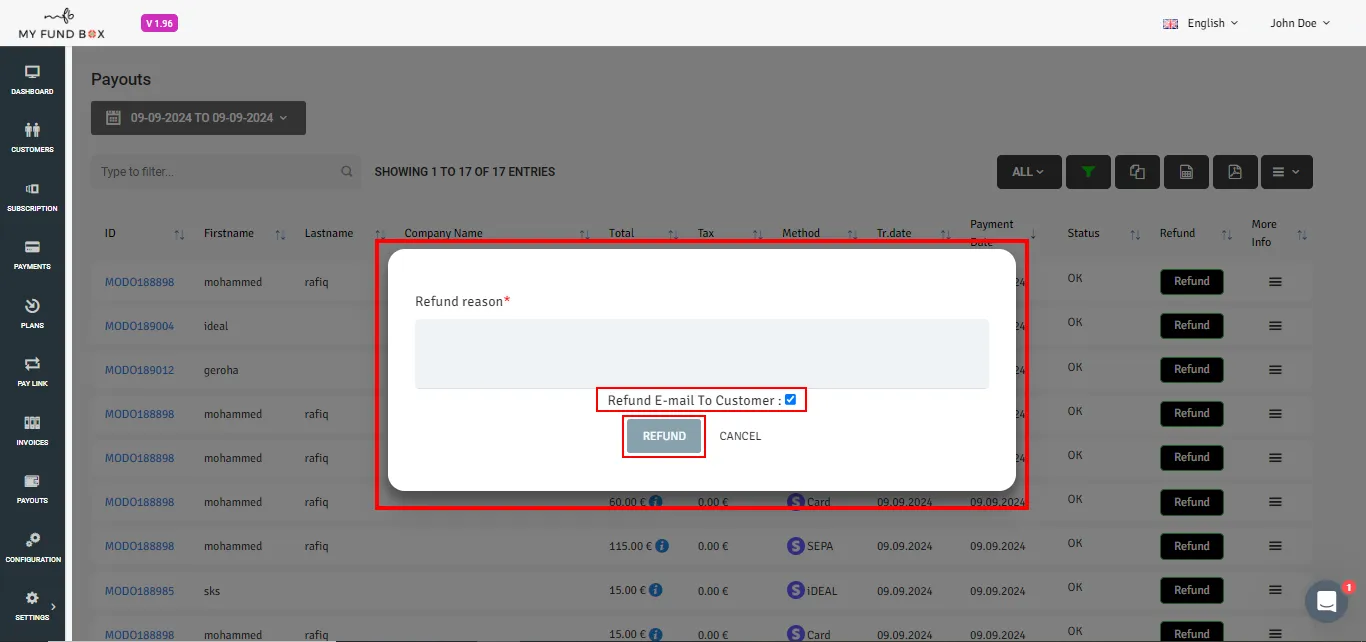Copy table data using the copy icon

pyautogui.click(x=1137, y=172)
